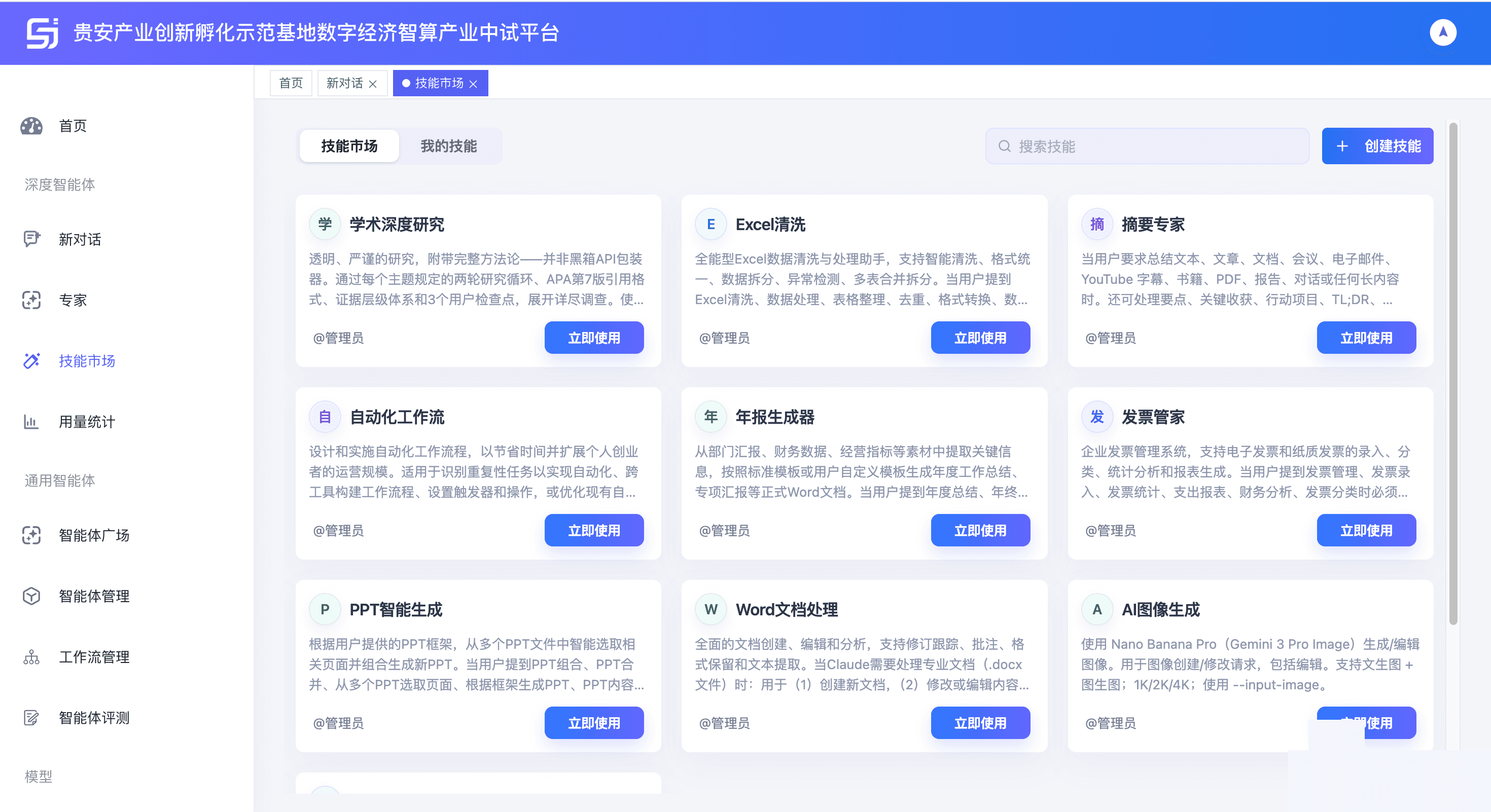Click the 创建技能 button
Viewport: 1491px width, 812px height.
click(1377, 146)
